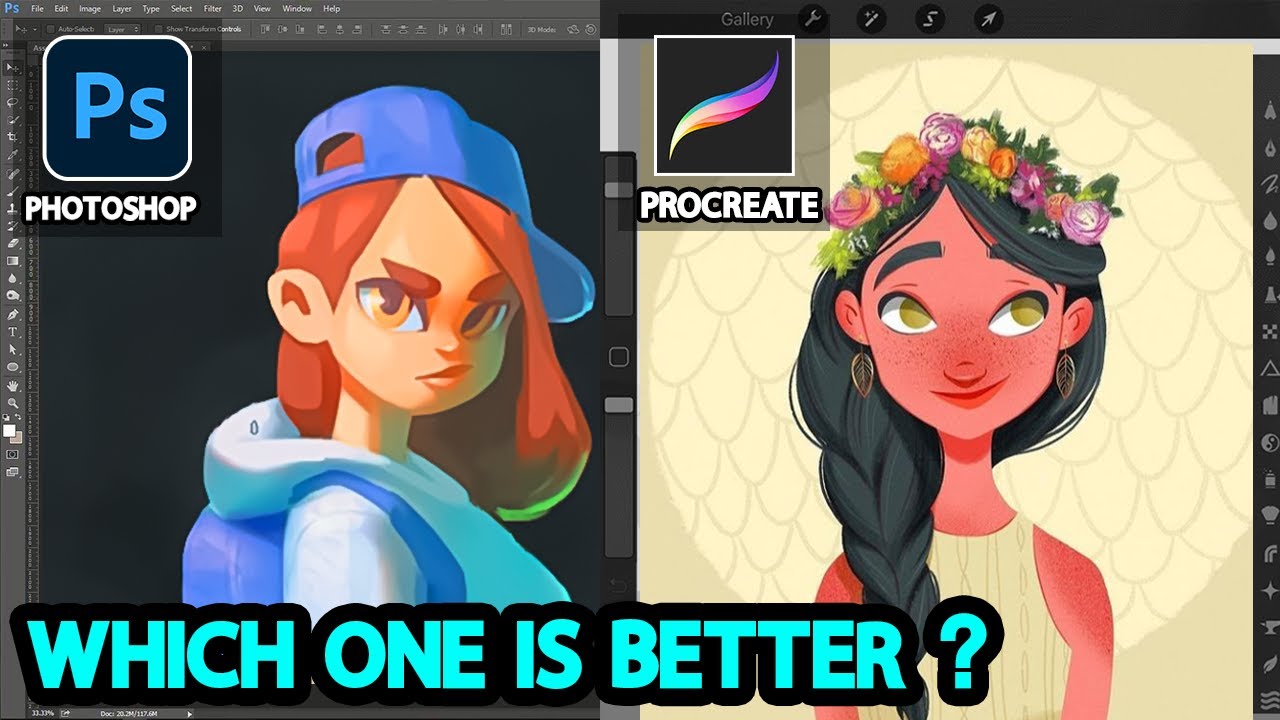This screenshot has height=720, width=1280.
Task: Select the Gradient tool
Action: pos(13,261)
